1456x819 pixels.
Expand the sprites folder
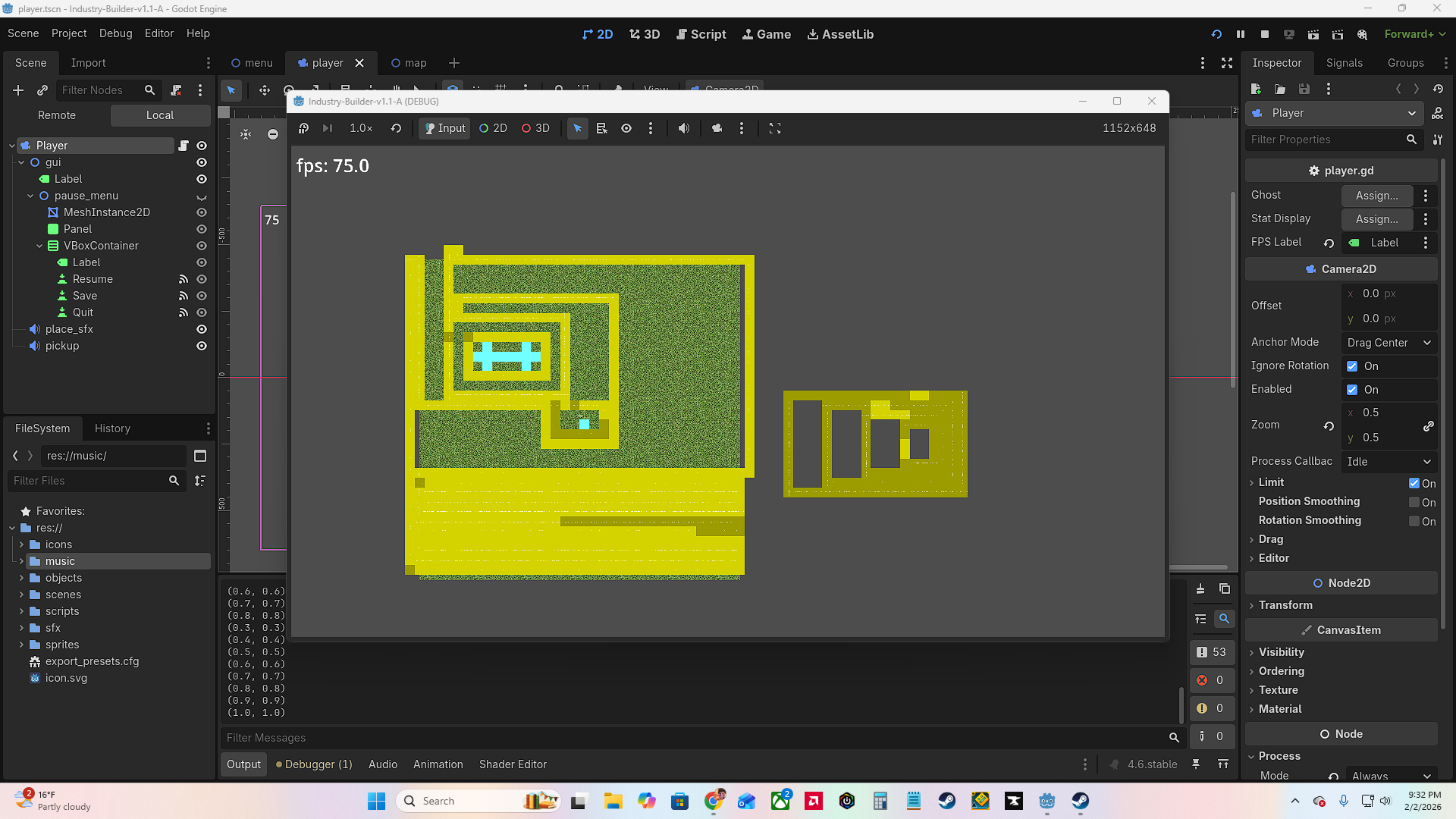coord(21,645)
